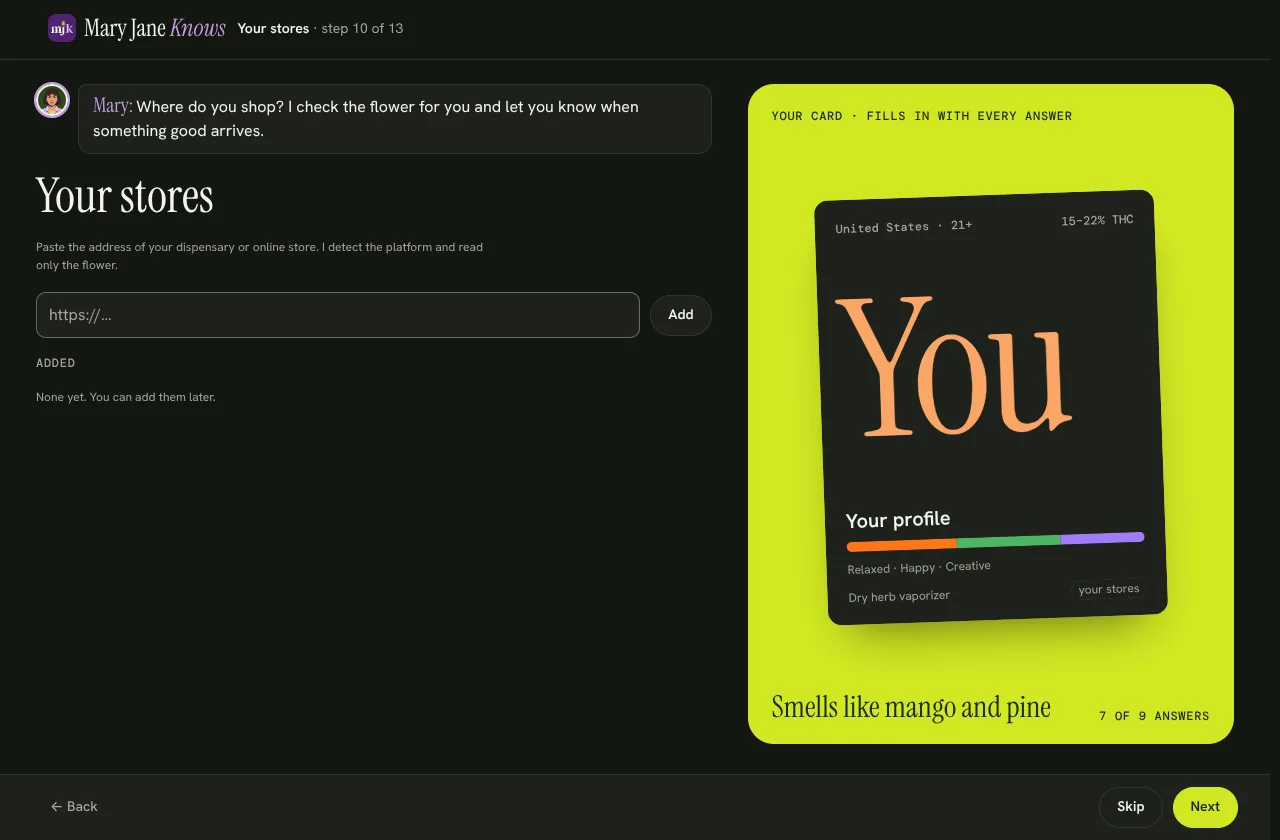Click the "Your stores" header breadcrumb

pyautogui.click(x=273, y=28)
